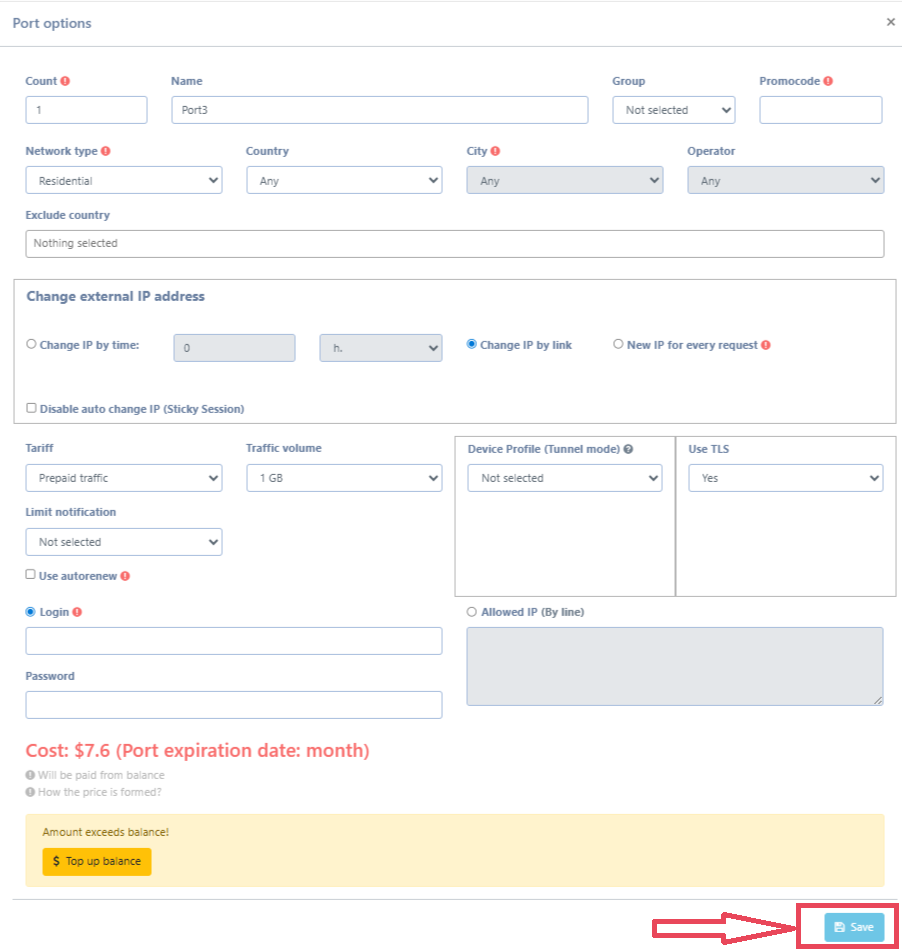Image resolution: width=902 pixels, height=952 pixels.
Task: Click the Top up balance button
Action: click(97, 861)
